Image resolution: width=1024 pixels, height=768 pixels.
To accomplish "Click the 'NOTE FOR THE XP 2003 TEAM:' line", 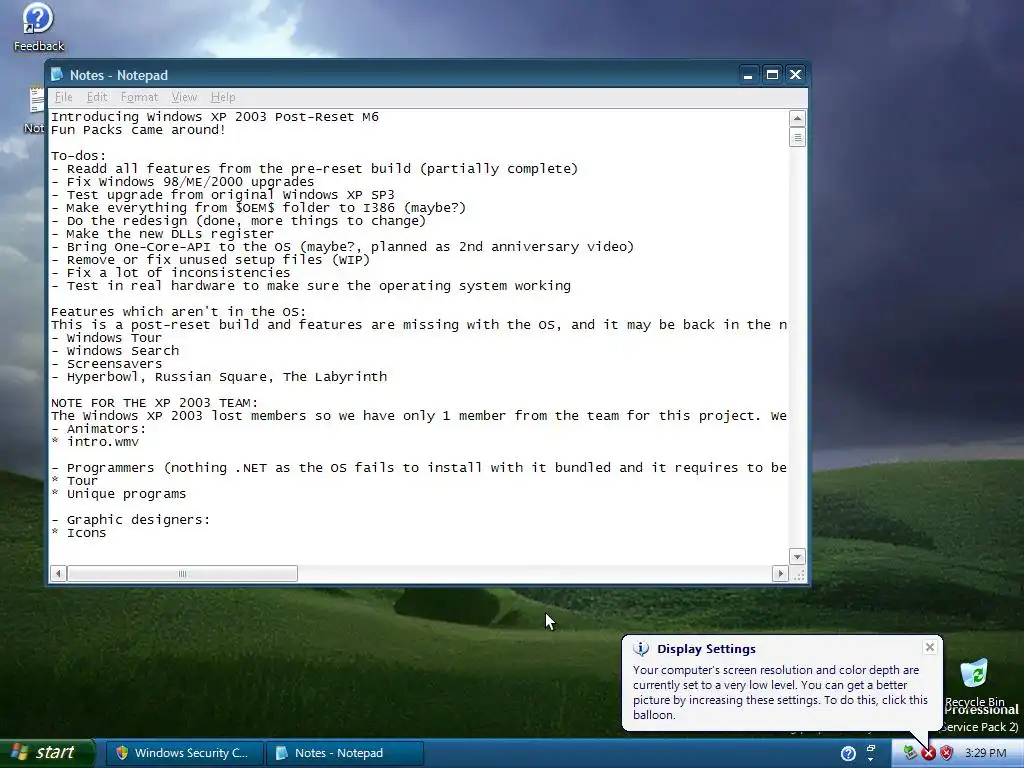I will (x=155, y=403).
